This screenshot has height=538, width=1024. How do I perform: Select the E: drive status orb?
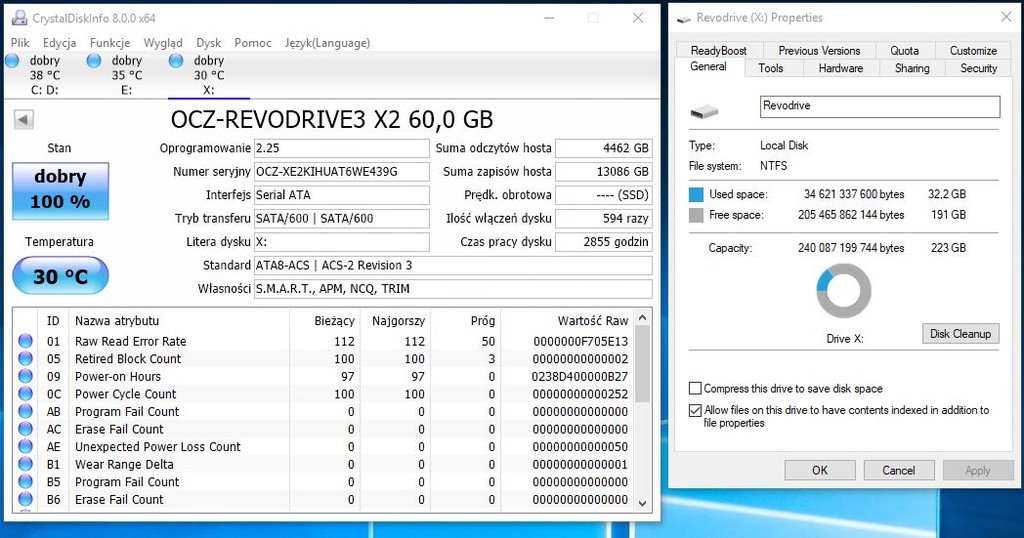[94, 61]
